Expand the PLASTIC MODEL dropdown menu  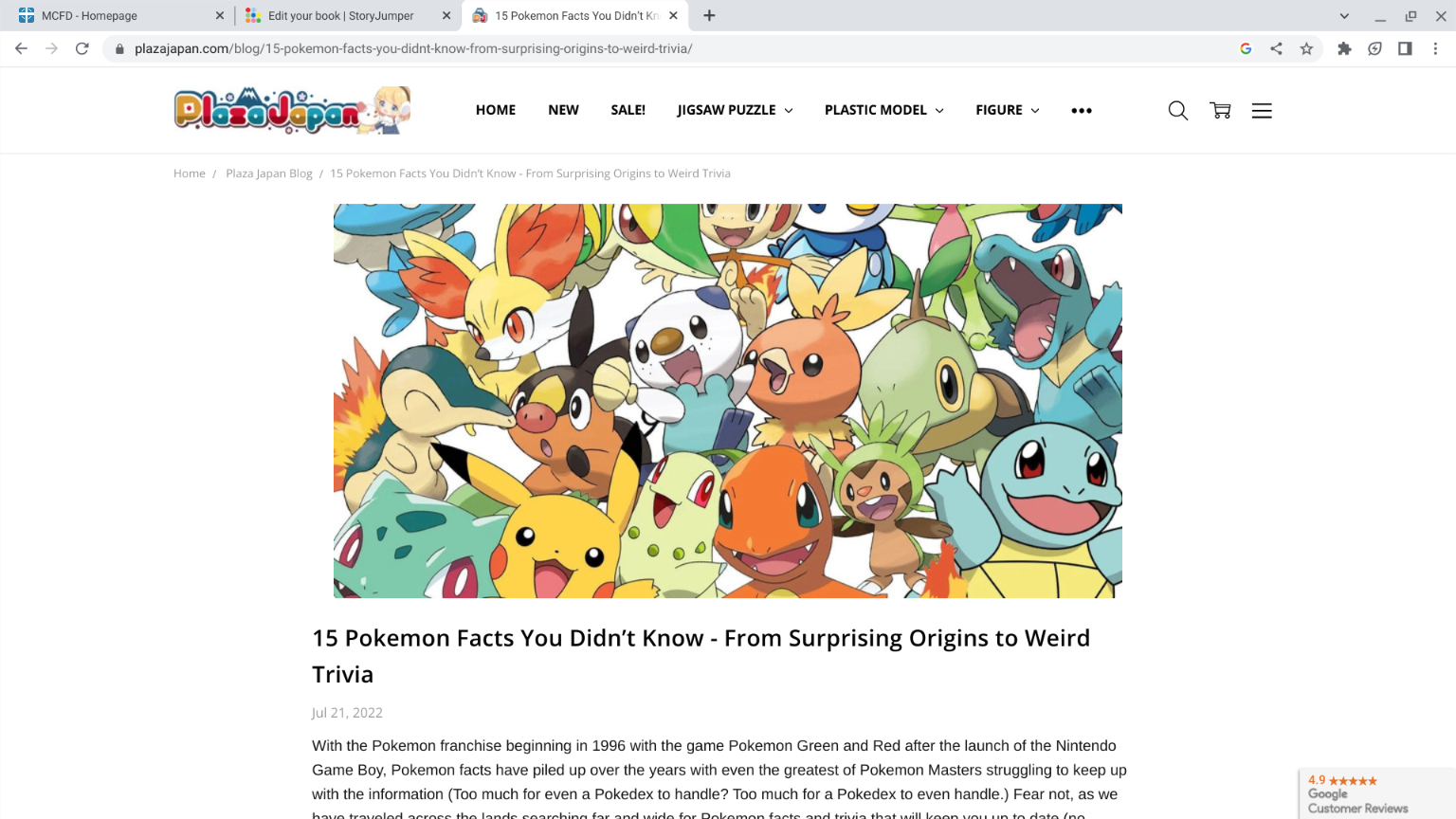[883, 110]
